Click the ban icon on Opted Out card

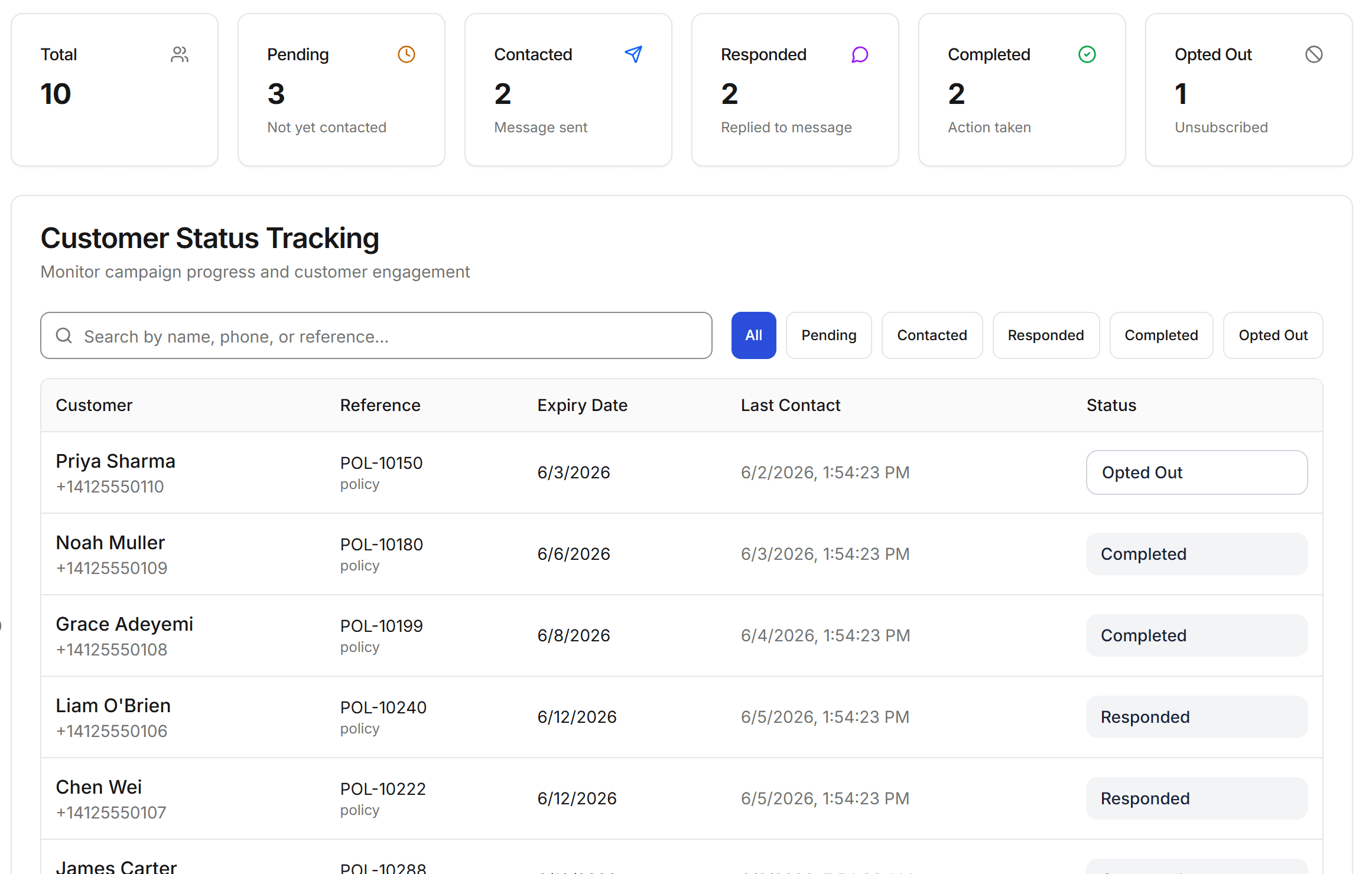point(1314,54)
